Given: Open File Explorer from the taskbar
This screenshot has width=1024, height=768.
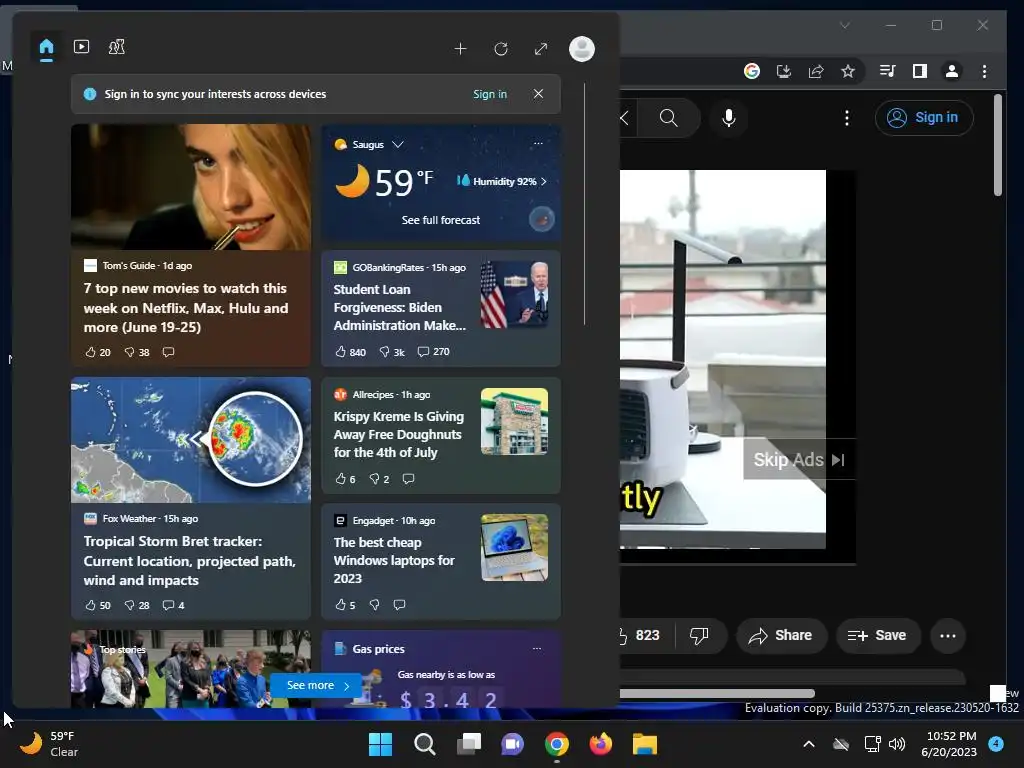Looking at the screenshot, I should (645, 744).
